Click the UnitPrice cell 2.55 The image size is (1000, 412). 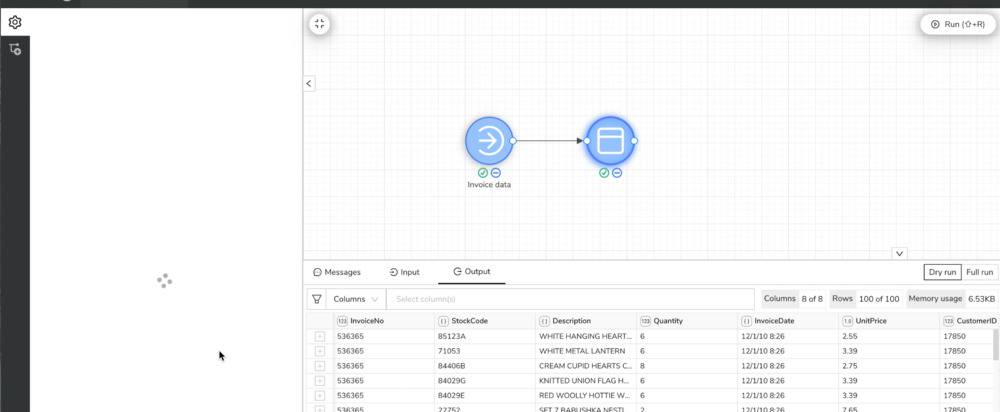[x=888, y=336]
